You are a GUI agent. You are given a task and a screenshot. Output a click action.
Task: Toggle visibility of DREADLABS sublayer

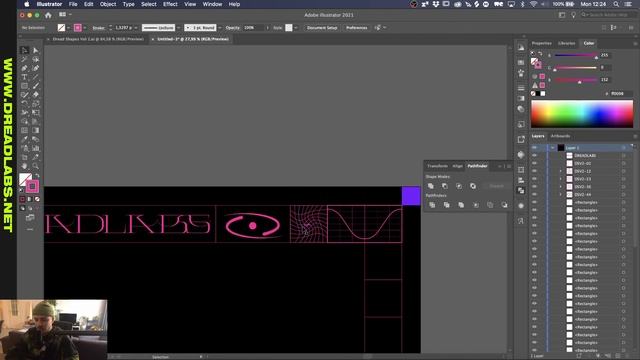tap(534, 156)
